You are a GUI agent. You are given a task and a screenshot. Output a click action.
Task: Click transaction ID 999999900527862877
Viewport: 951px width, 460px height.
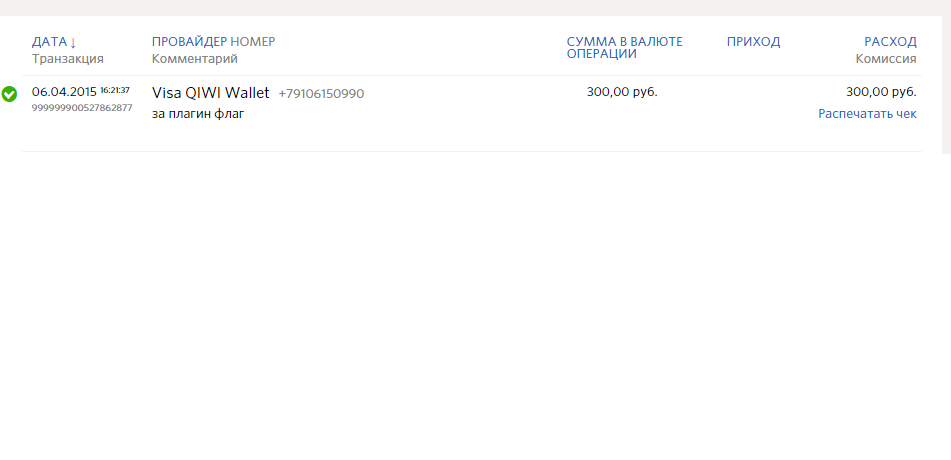82,108
